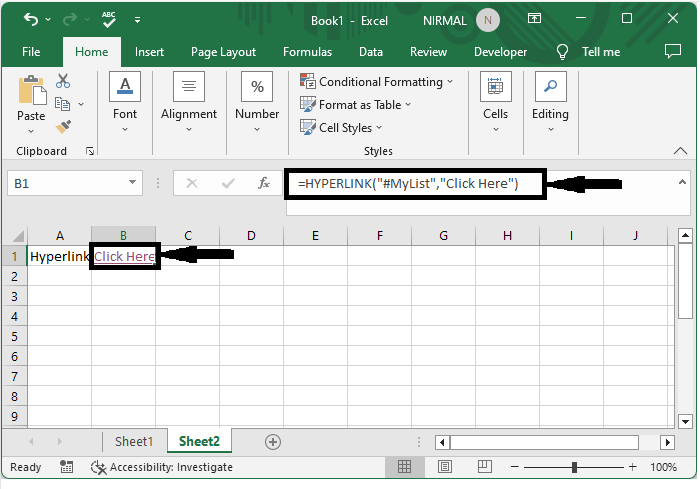
Task: Run the ABC spelling check icon
Action: click(108, 19)
